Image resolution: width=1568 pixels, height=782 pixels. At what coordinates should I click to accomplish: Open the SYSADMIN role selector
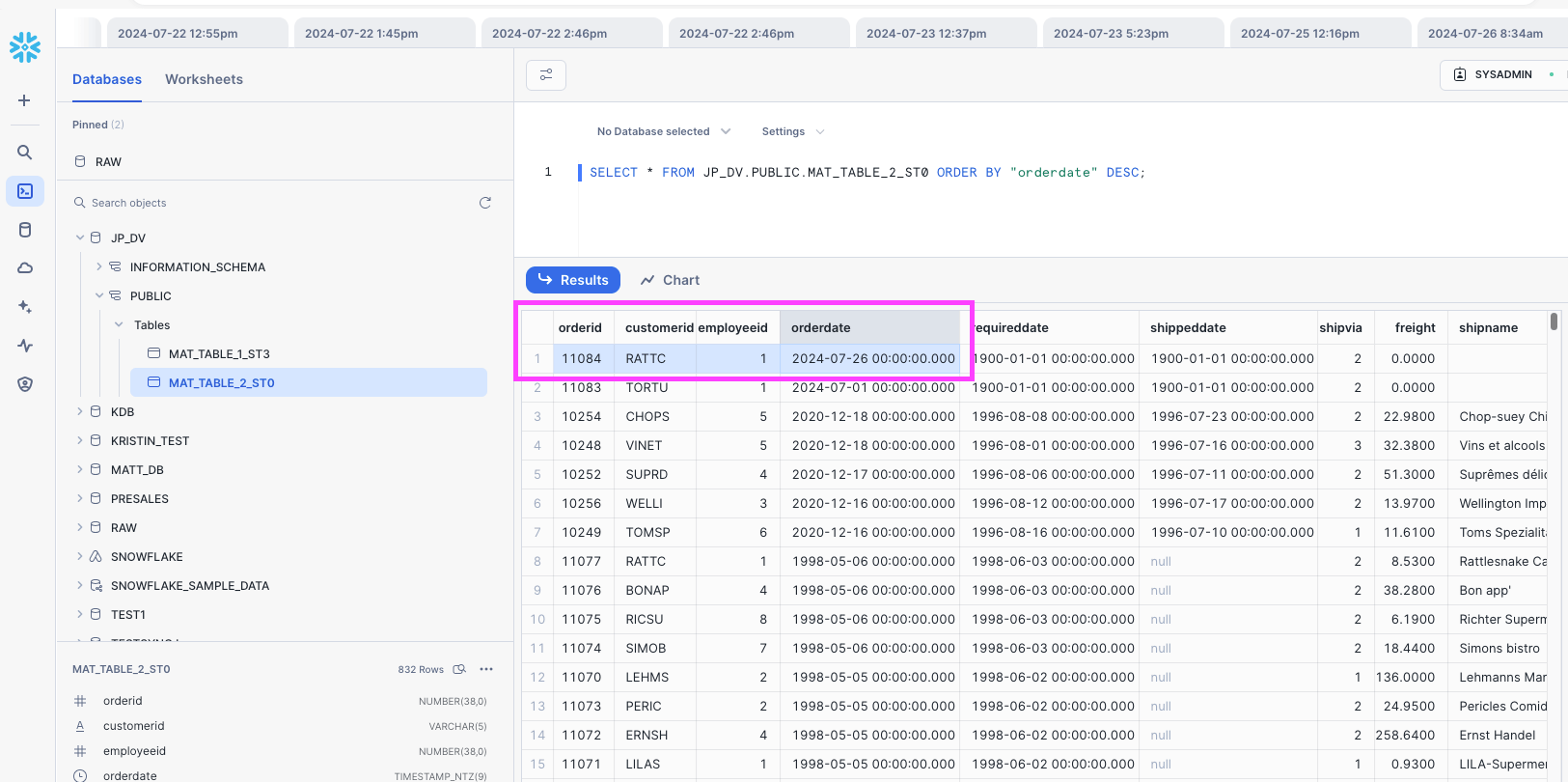coord(1502,74)
